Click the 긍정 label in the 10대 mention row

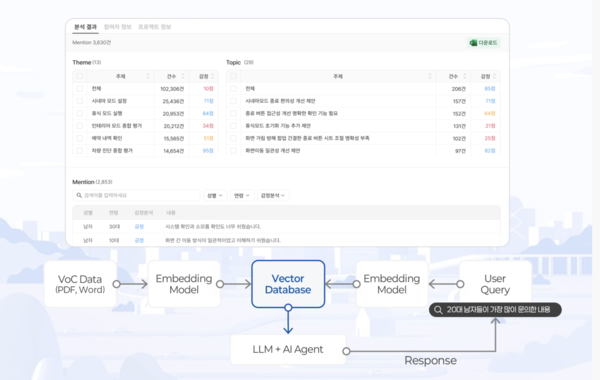coord(139,240)
